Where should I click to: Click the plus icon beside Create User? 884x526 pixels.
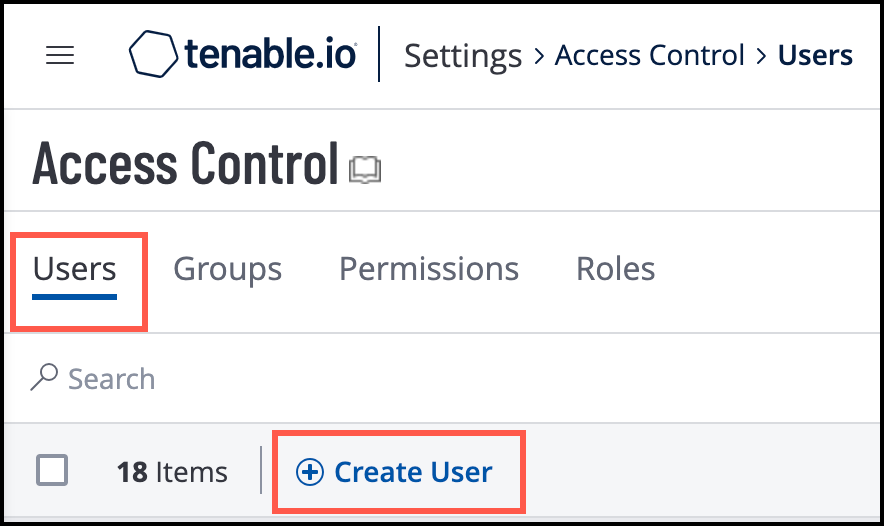tap(311, 472)
